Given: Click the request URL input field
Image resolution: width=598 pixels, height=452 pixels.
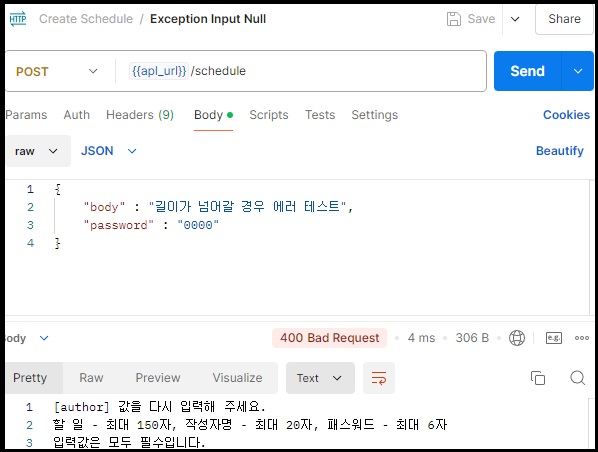Looking at the screenshot, I should click(301, 71).
